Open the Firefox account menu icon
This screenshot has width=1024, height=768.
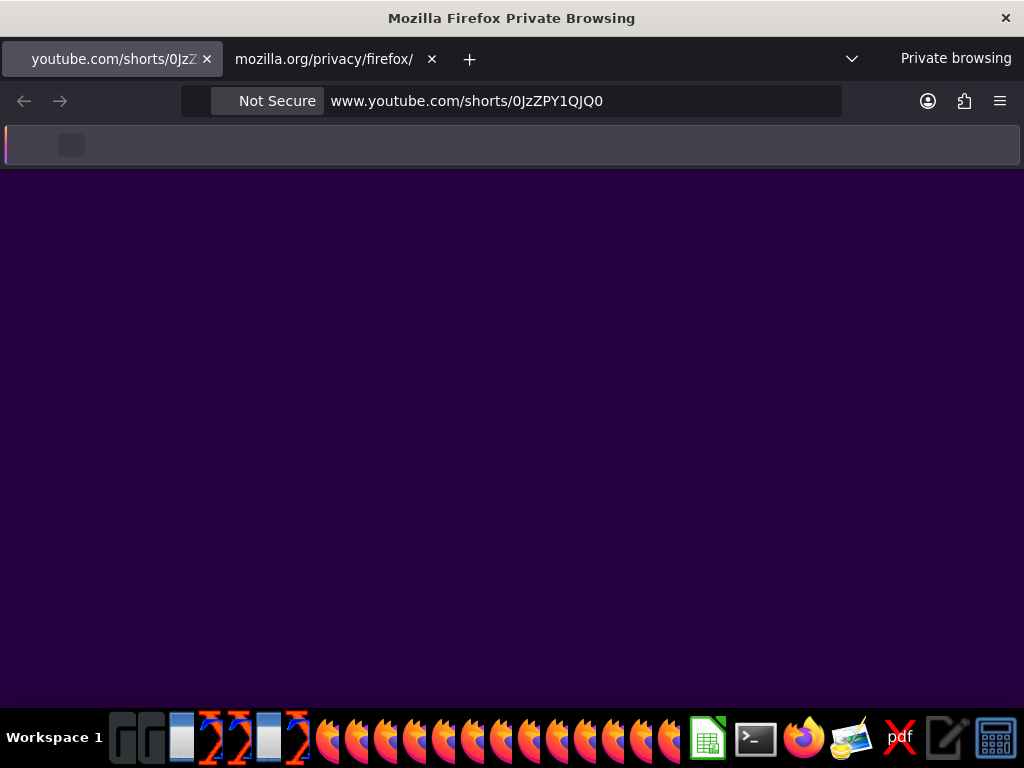928,101
